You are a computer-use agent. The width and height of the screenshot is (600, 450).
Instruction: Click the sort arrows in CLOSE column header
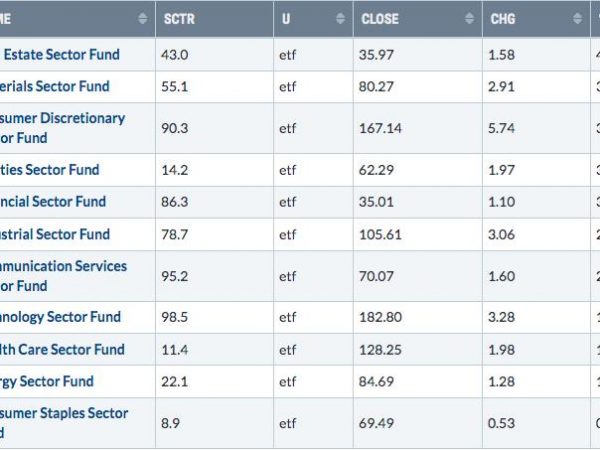(469, 18)
